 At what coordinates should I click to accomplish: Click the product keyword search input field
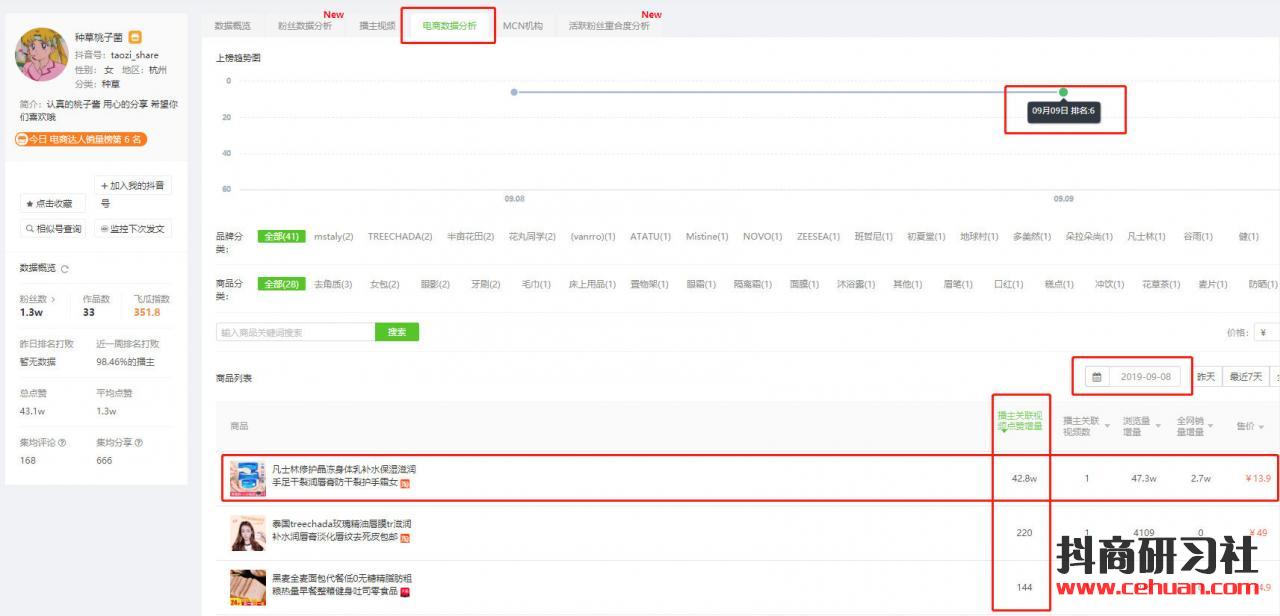pos(295,332)
